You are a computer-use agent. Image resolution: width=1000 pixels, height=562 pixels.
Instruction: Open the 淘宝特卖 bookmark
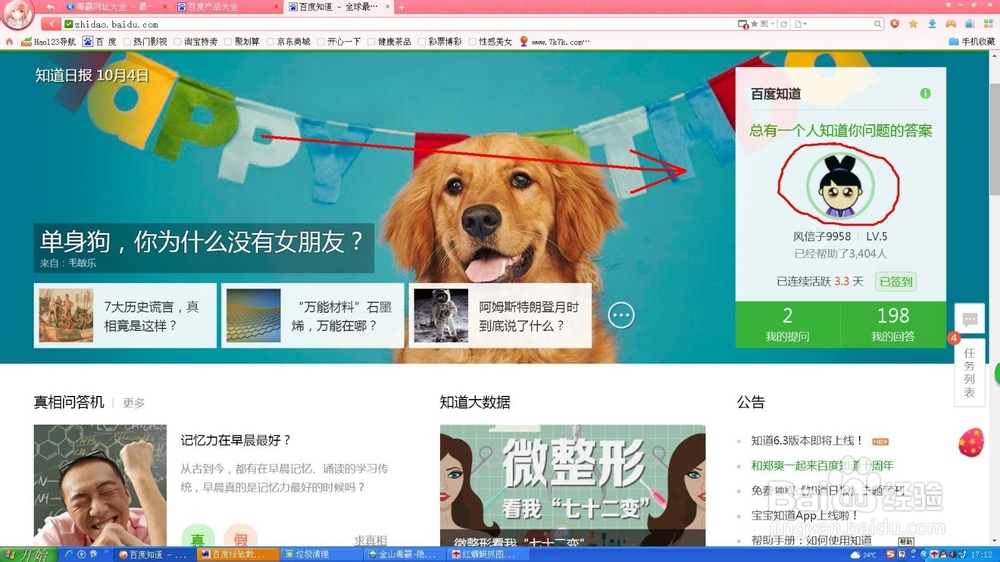point(196,41)
